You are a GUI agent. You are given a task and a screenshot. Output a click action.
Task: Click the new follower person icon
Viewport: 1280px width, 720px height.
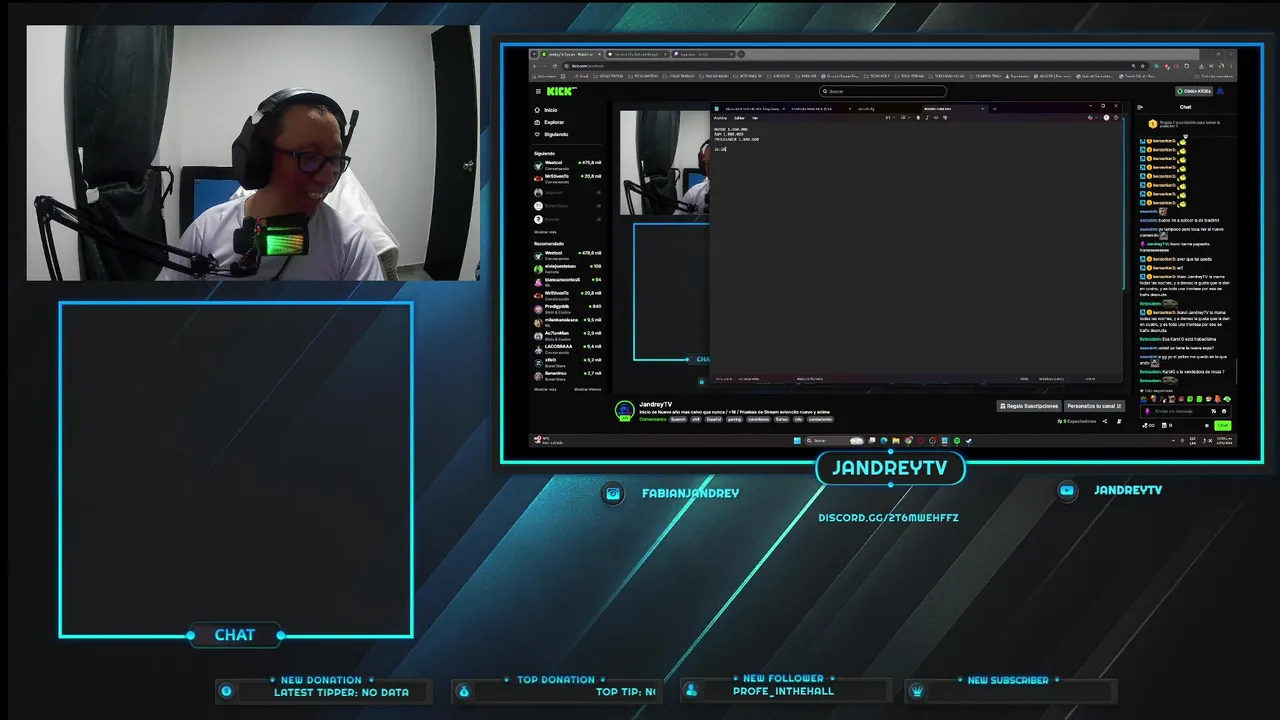(x=690, y=691)
